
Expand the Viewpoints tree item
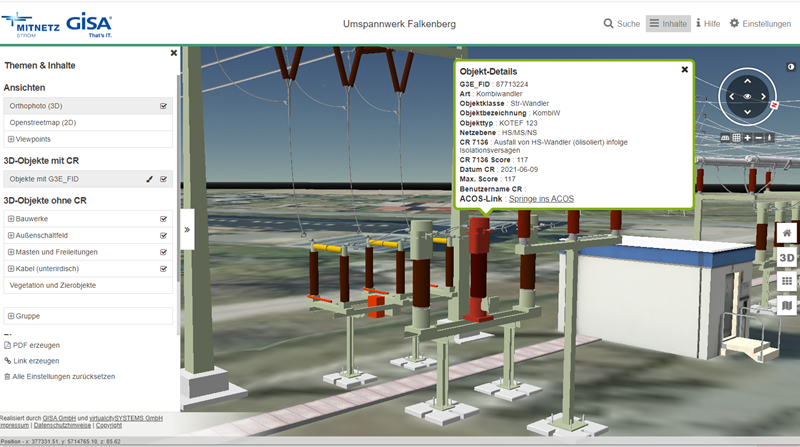tap(11, 139)
